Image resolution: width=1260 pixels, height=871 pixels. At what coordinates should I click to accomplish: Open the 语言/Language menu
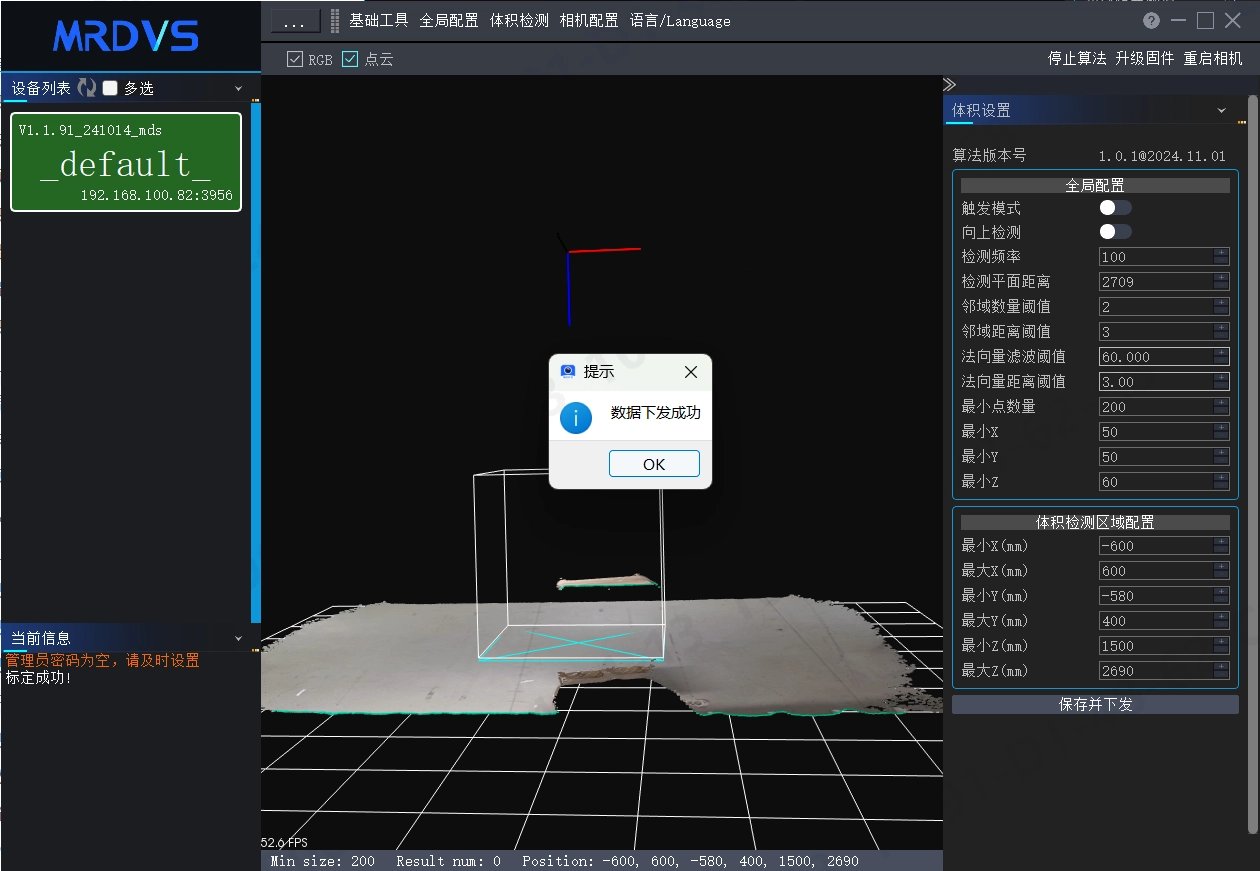pos(680,20)
